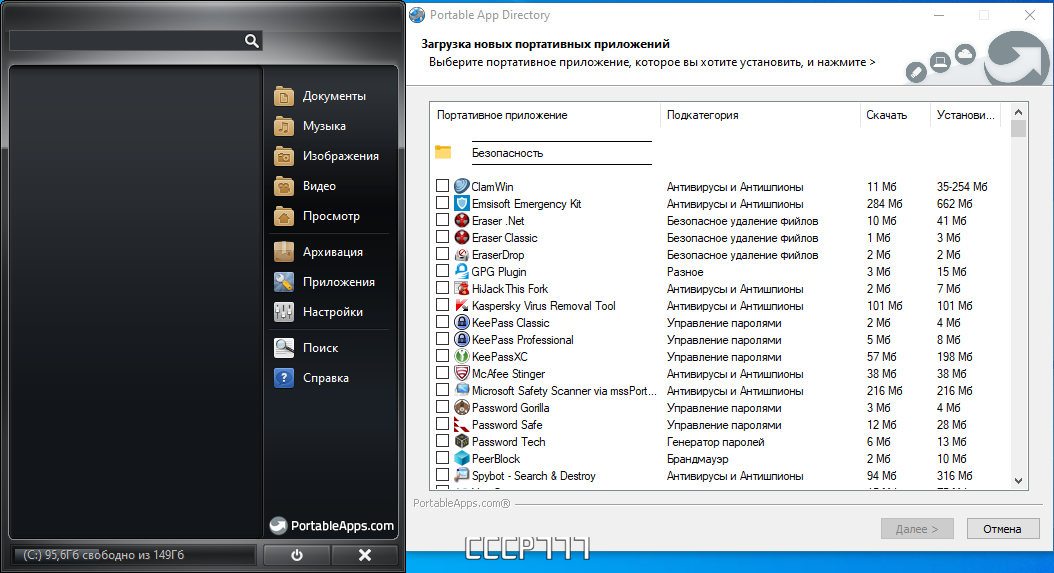Check the ClamWin checkbox
This screenshot has width=1054, height=573.
click(x=442, y=185)
